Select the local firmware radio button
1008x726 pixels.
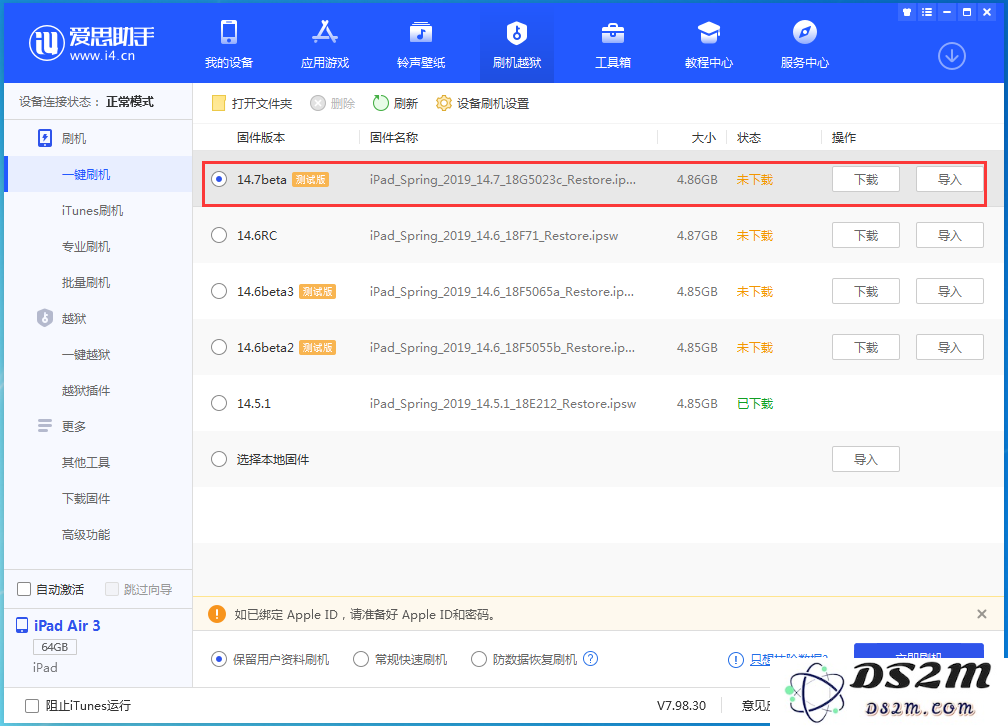point(219,459)
